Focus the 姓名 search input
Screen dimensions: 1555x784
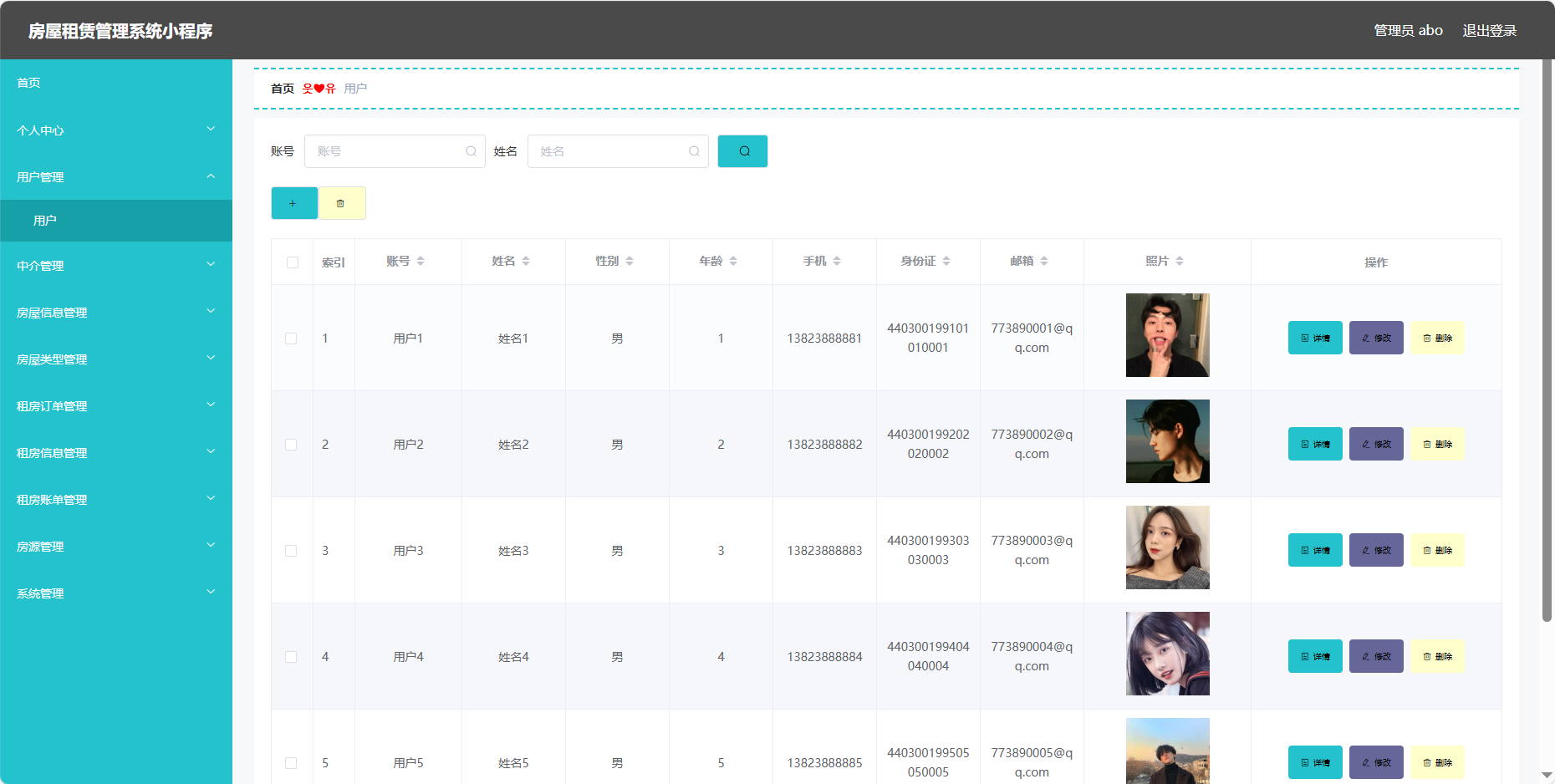618,151
